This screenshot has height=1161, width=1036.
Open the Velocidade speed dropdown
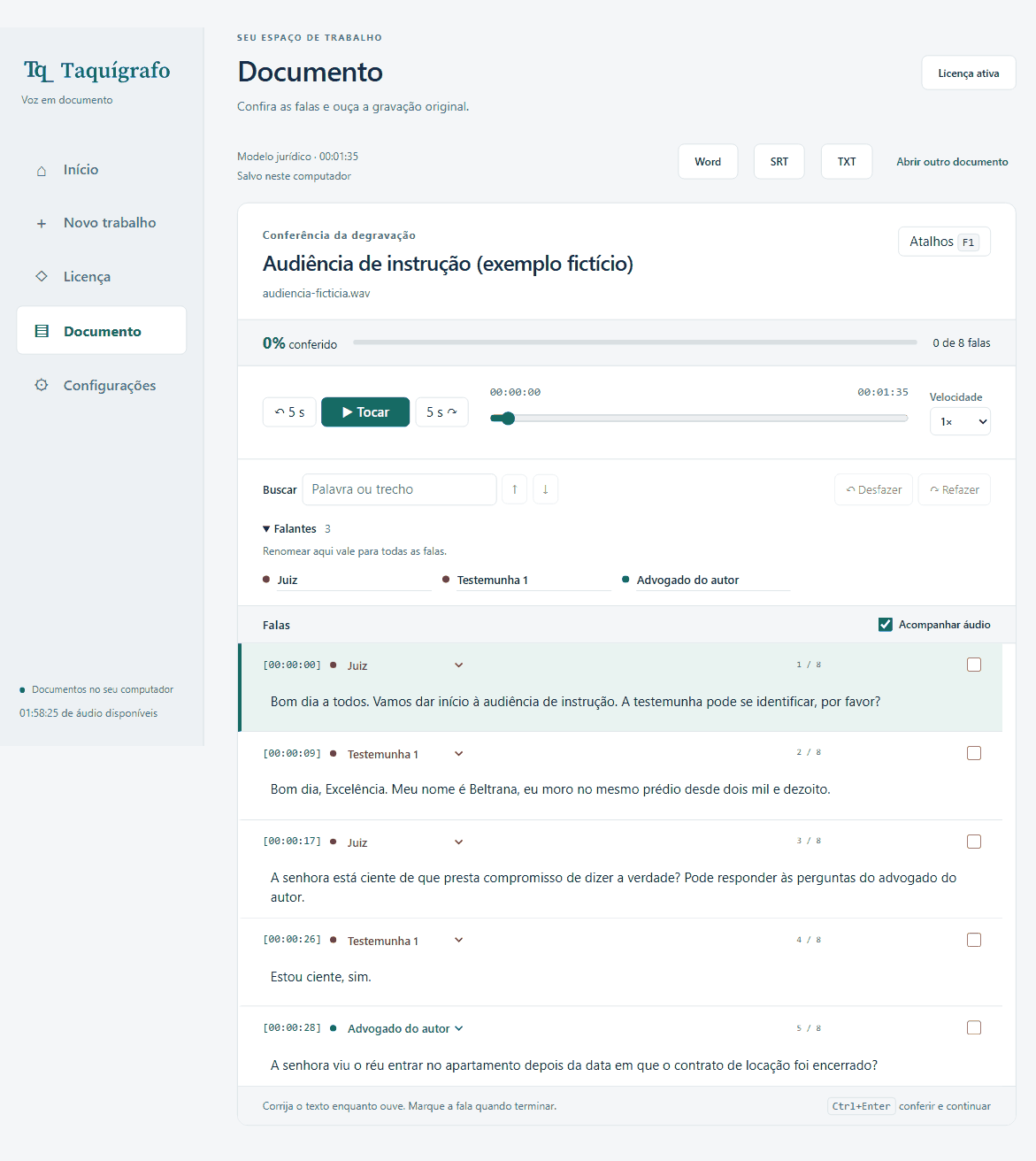(x=960, y=421)
